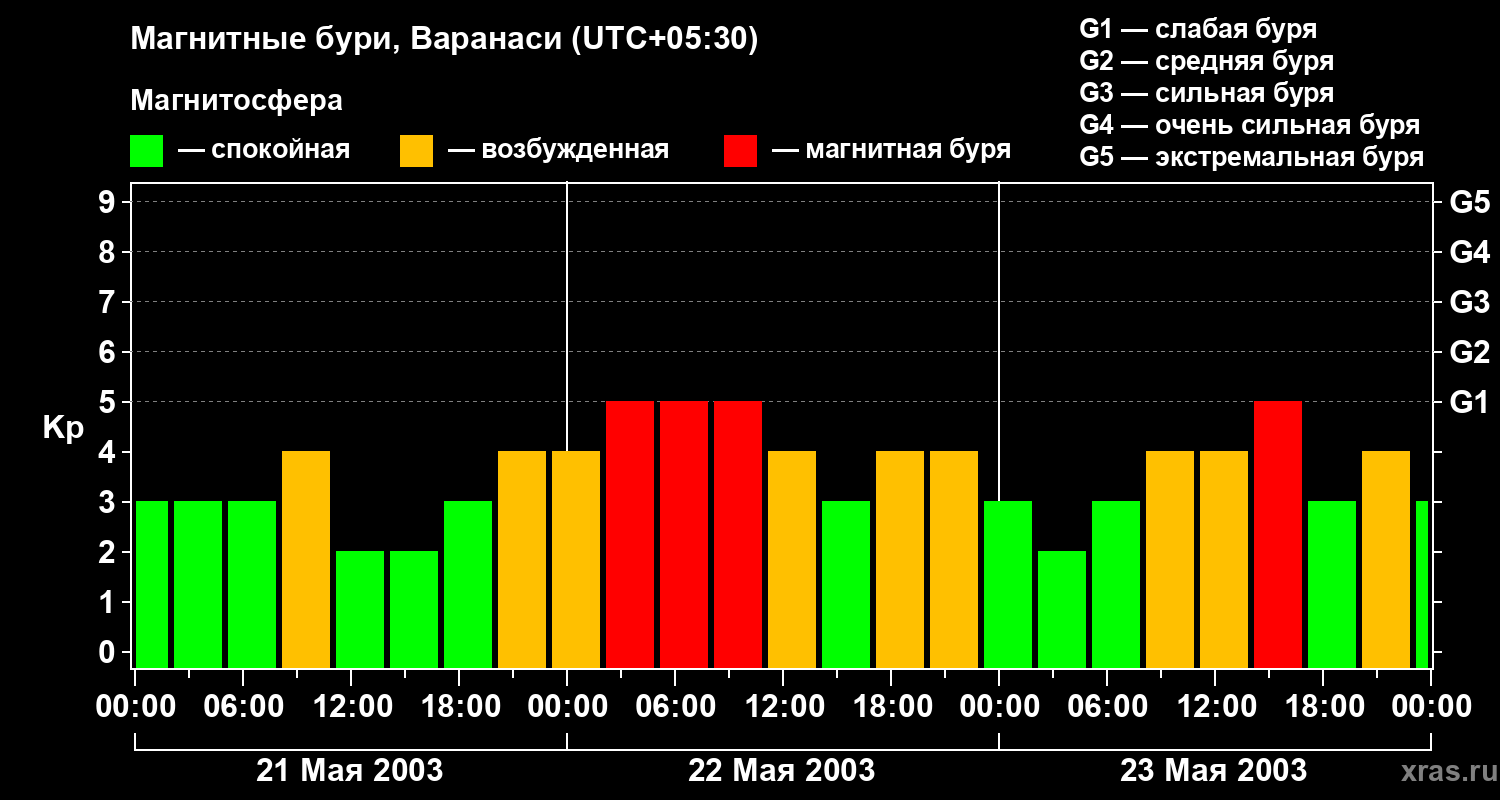Click the green Kp 3 bar before 18:00 on 22 May
The width and height of the screenshot is (1500, 800).
(846, 584)
